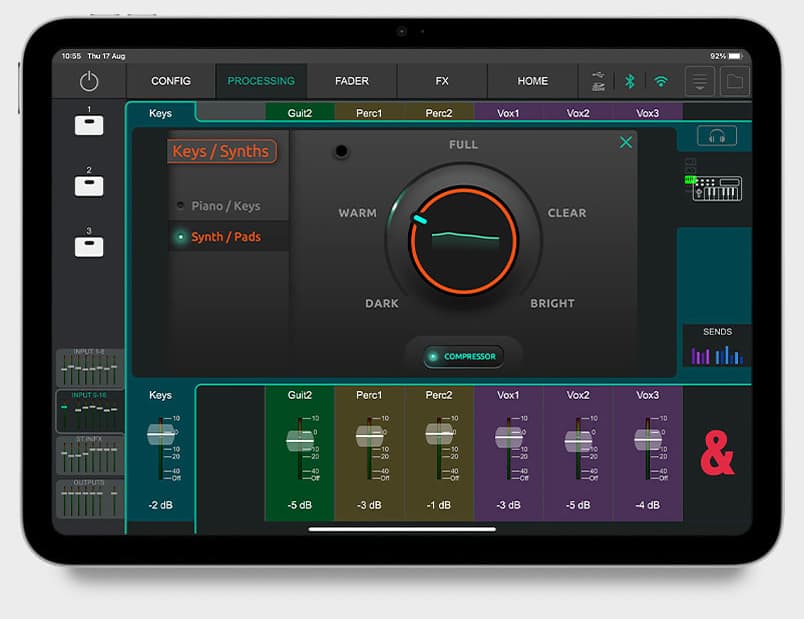This screenshot has width=804, height=619.
Task: Select scene slot 3 icon
Action: pyautogui.click(x=89, y=247)
